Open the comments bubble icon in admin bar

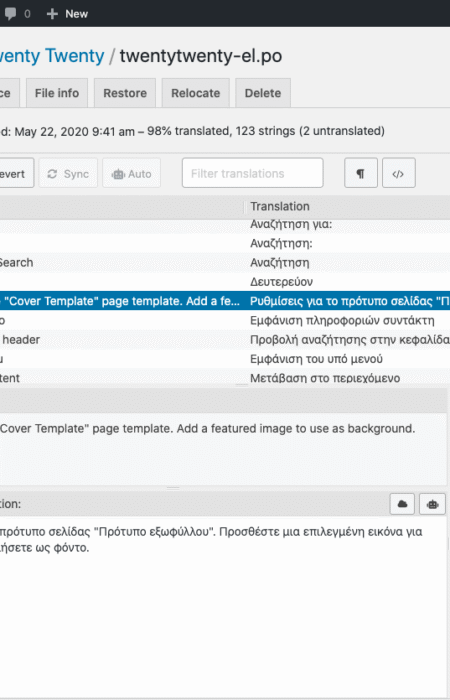tap(10, 14)
